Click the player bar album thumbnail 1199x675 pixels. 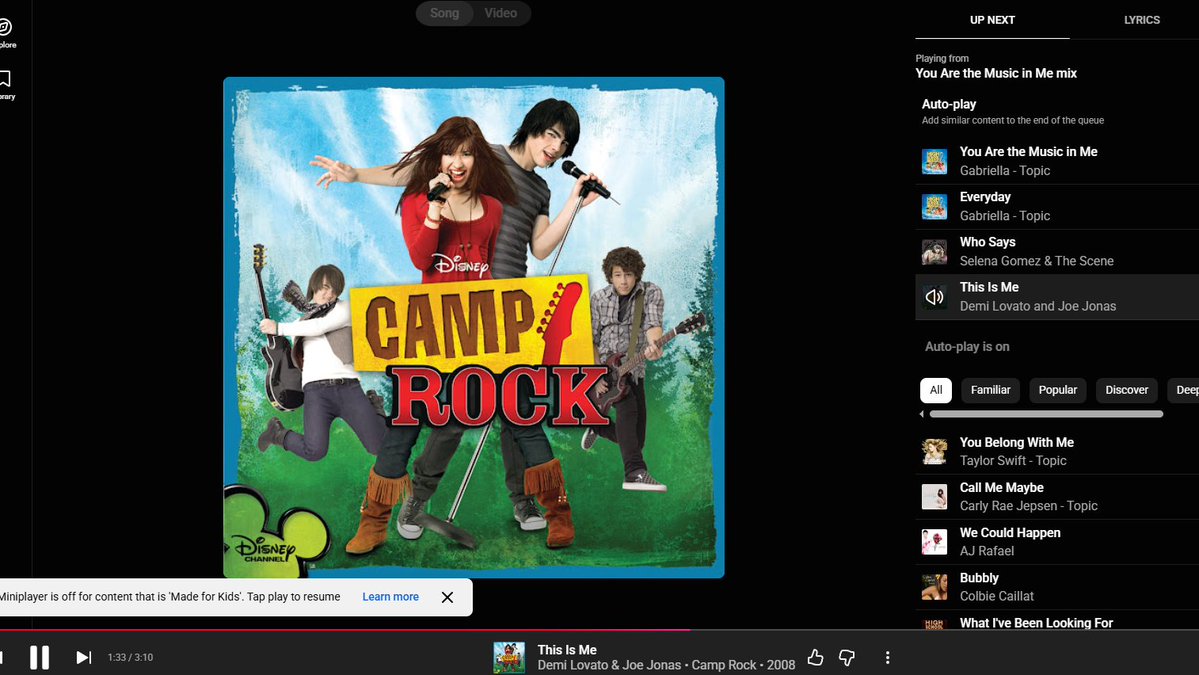tap(509, 657)
